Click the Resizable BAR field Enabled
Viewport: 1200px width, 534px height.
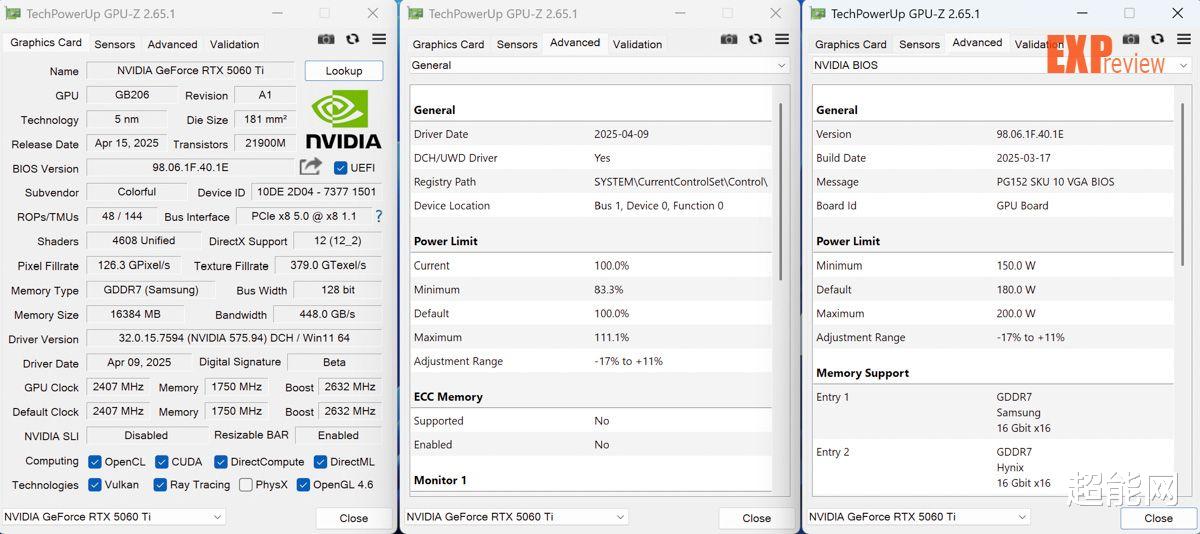338,436
